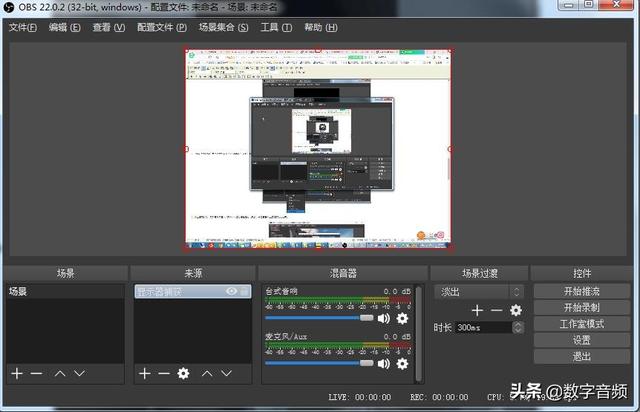Image resolution: width=640 pixels, height=412 pixels.
Task: Mute 台式音响 audio with speaker icon
Action: pyautogui.click(x=384, y=318)
